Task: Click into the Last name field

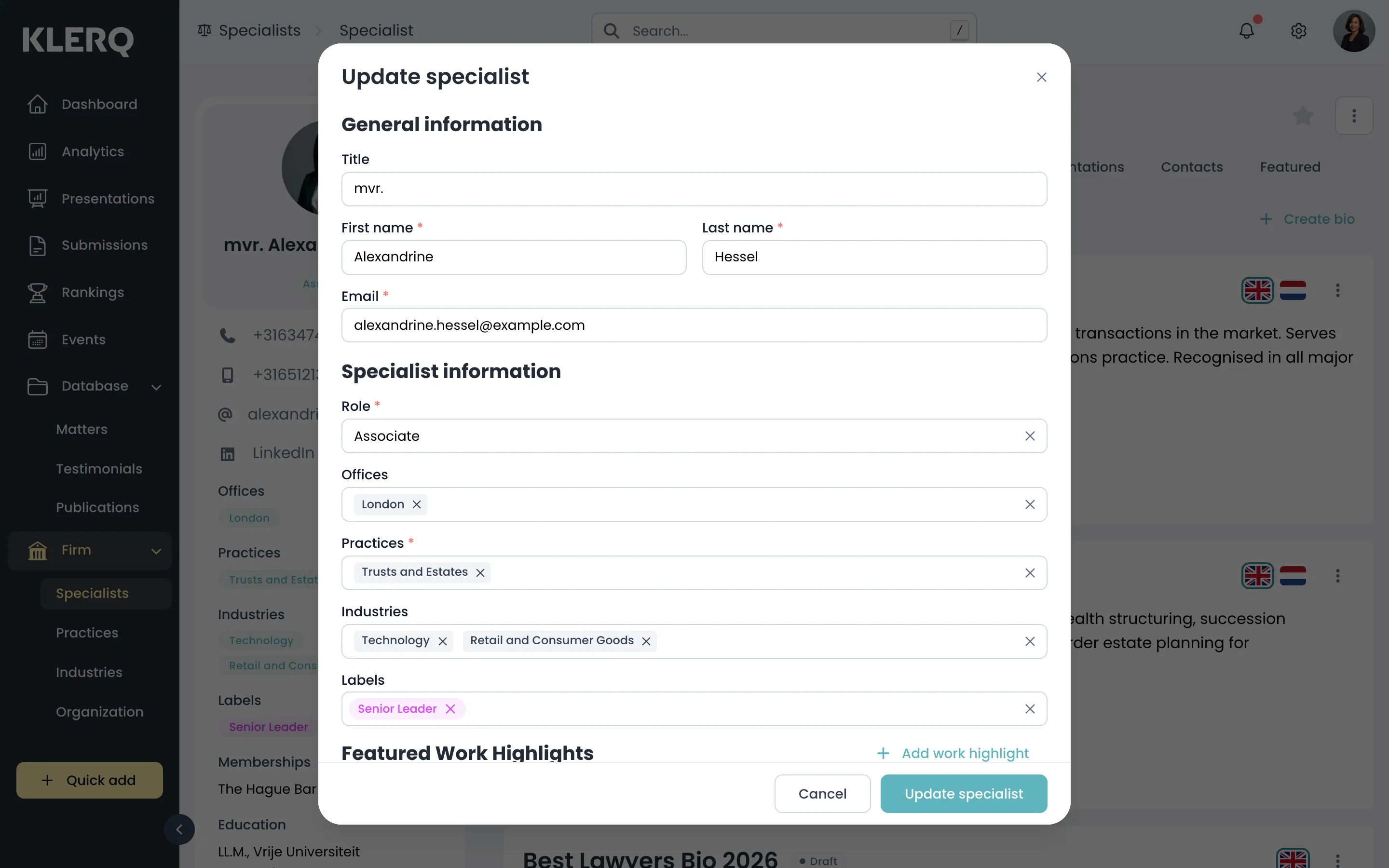Action: click(874, 257)
